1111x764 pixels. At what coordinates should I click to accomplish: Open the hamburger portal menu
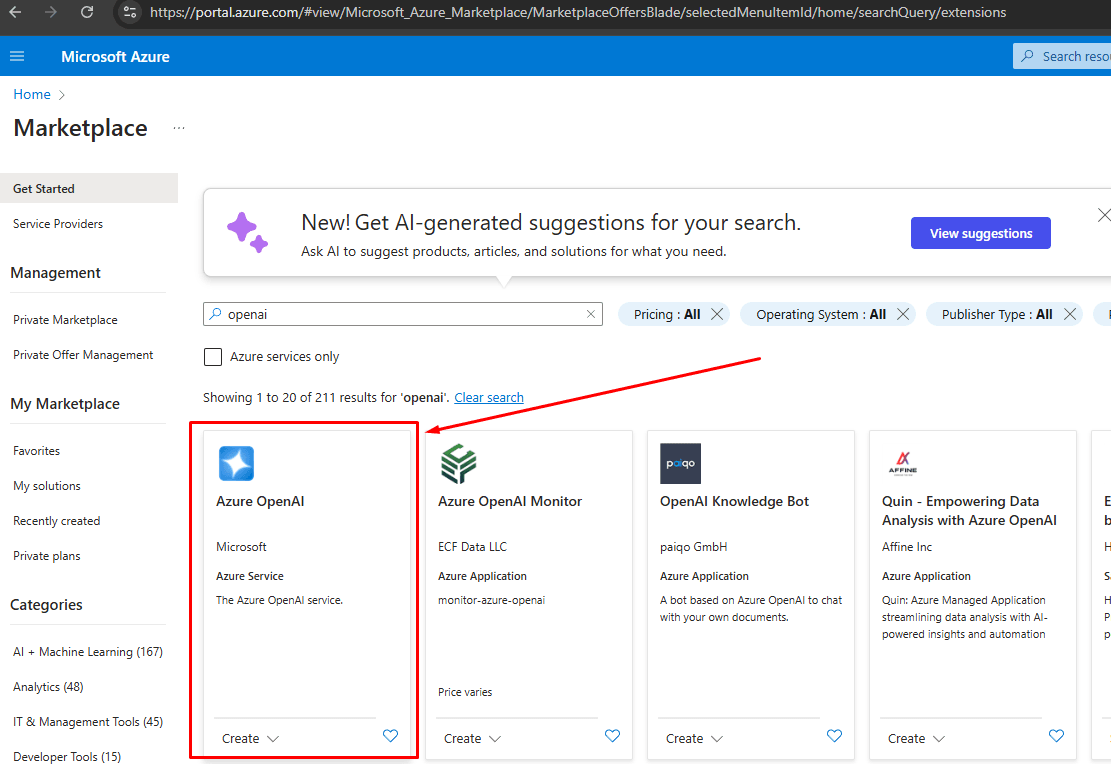tap(17, 56)
